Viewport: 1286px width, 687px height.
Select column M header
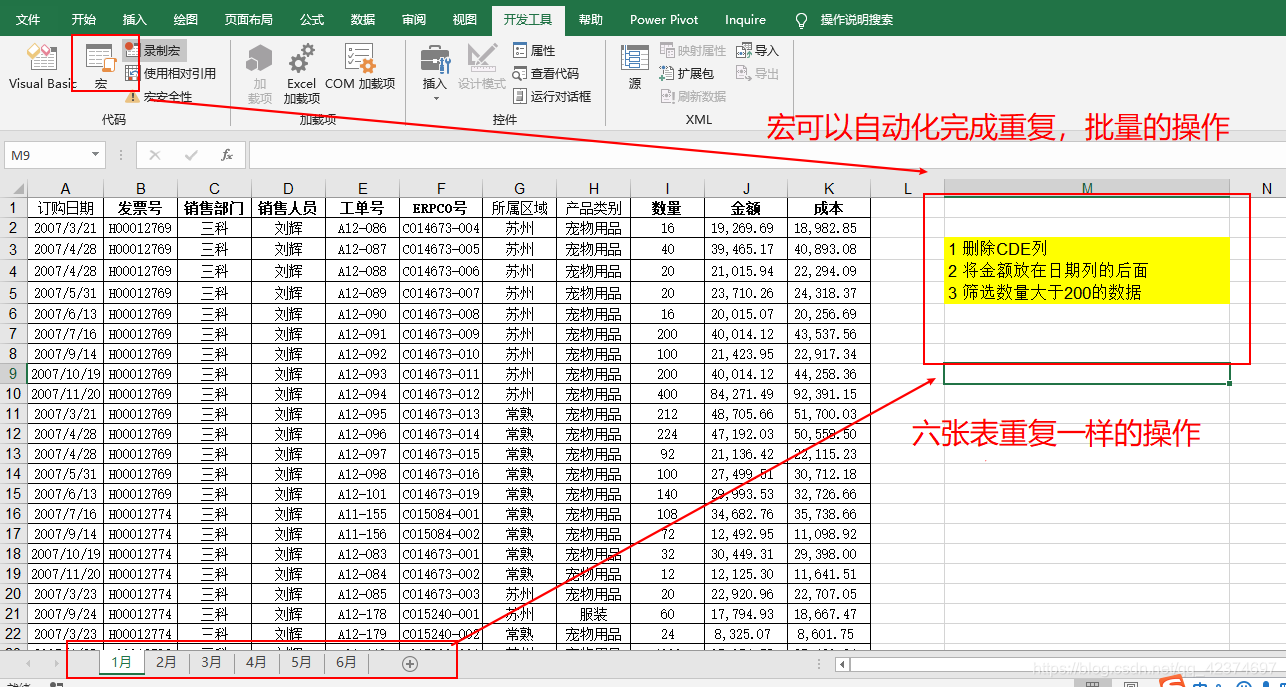pyautogui.click(x=1087, y=189)
